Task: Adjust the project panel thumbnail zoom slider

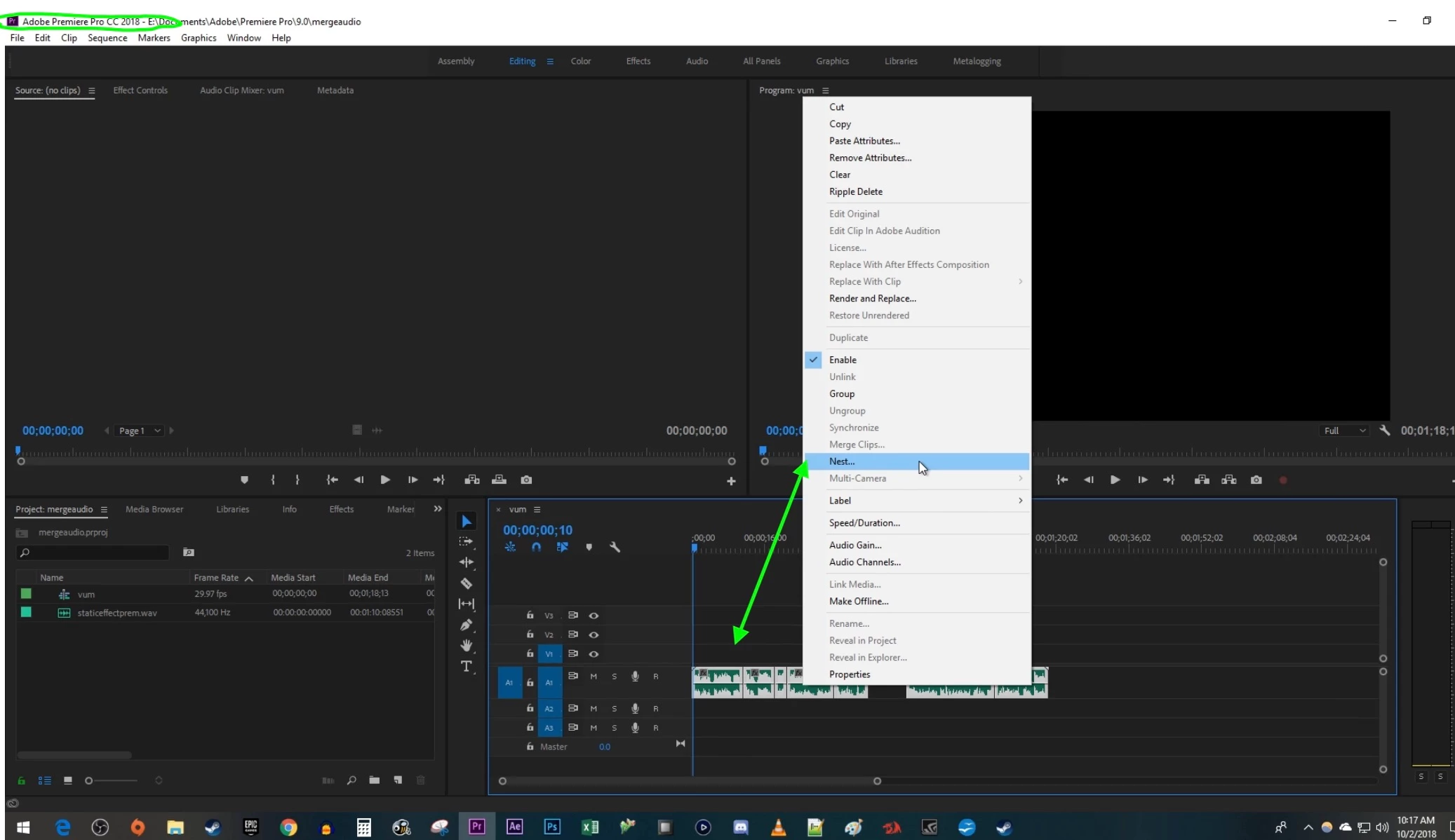Action: pyautogui.click(x=89, y=780)
